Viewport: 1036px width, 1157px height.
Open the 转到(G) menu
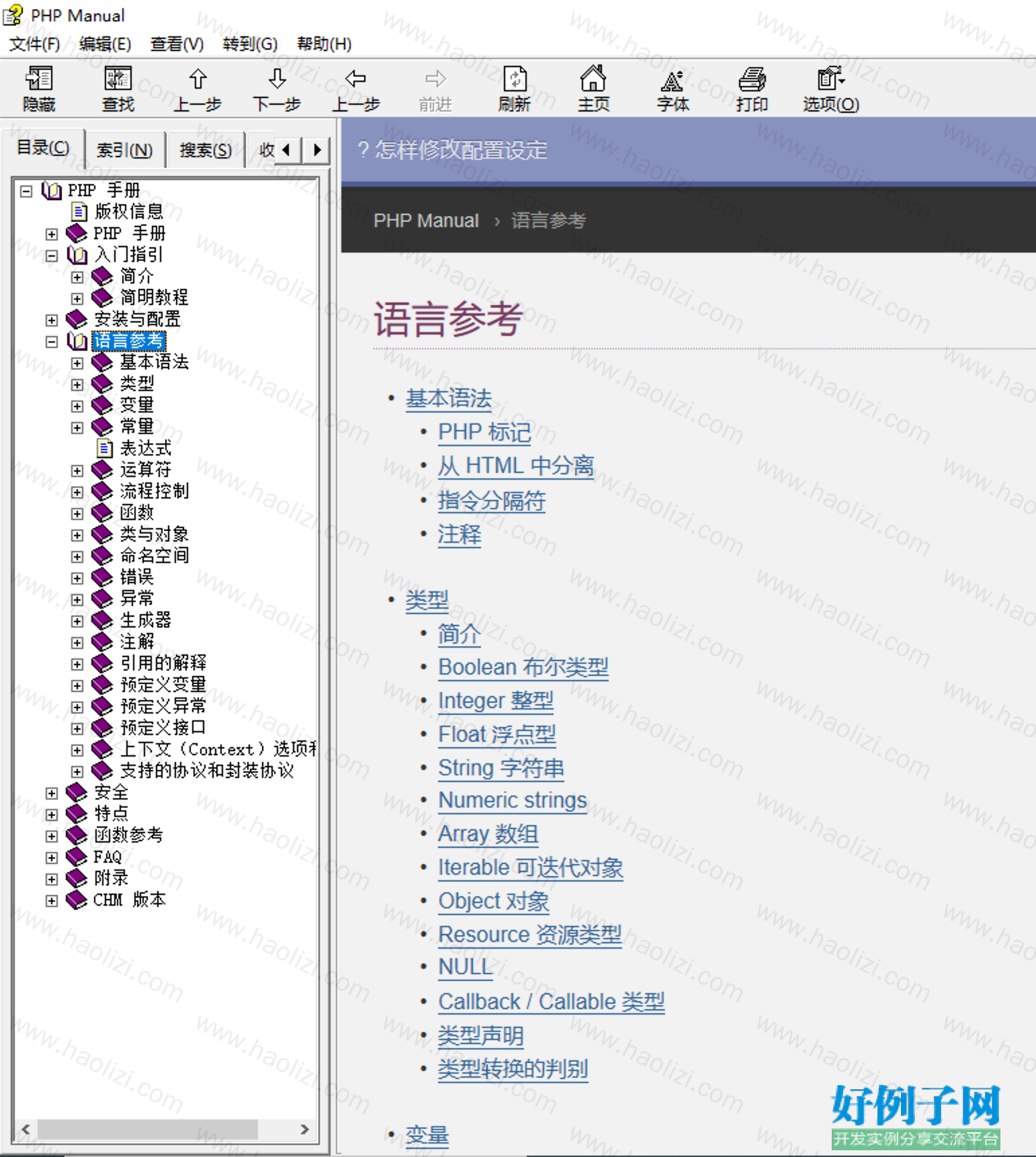(250, 44)
